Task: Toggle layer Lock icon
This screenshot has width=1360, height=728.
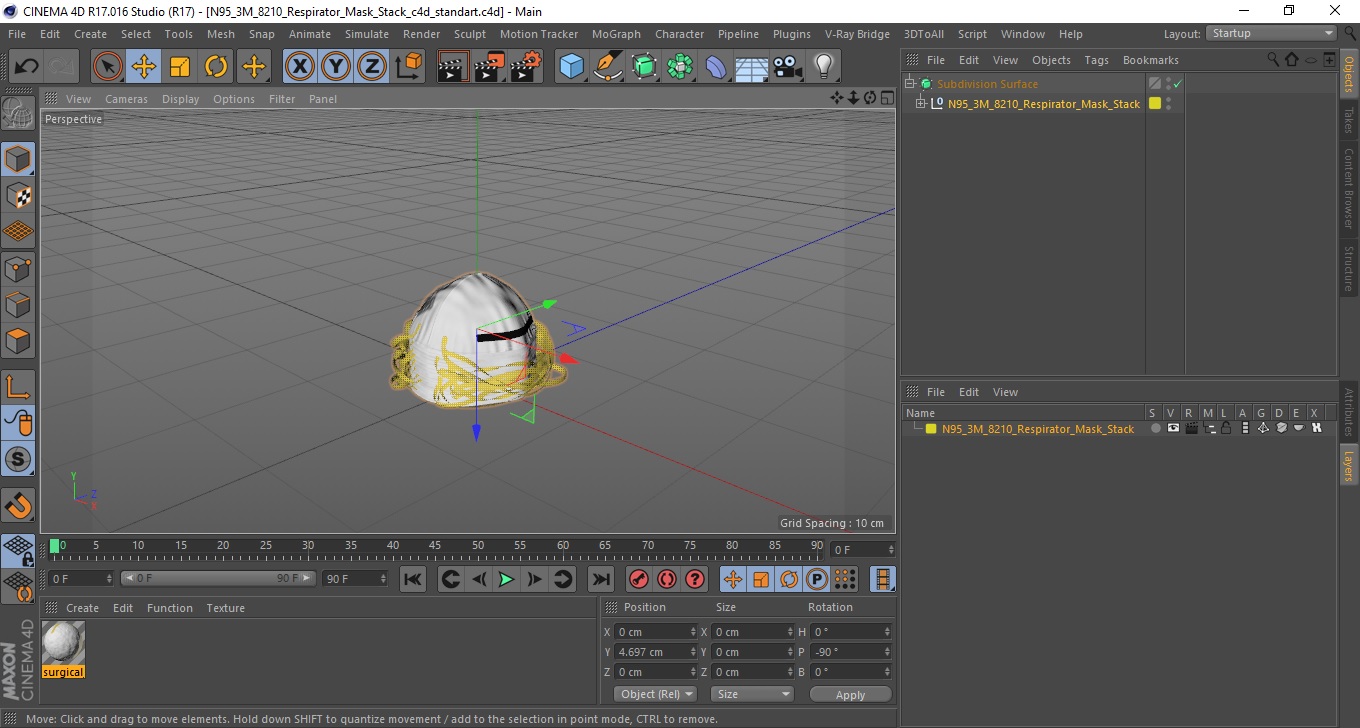Action: (1226, 428)
